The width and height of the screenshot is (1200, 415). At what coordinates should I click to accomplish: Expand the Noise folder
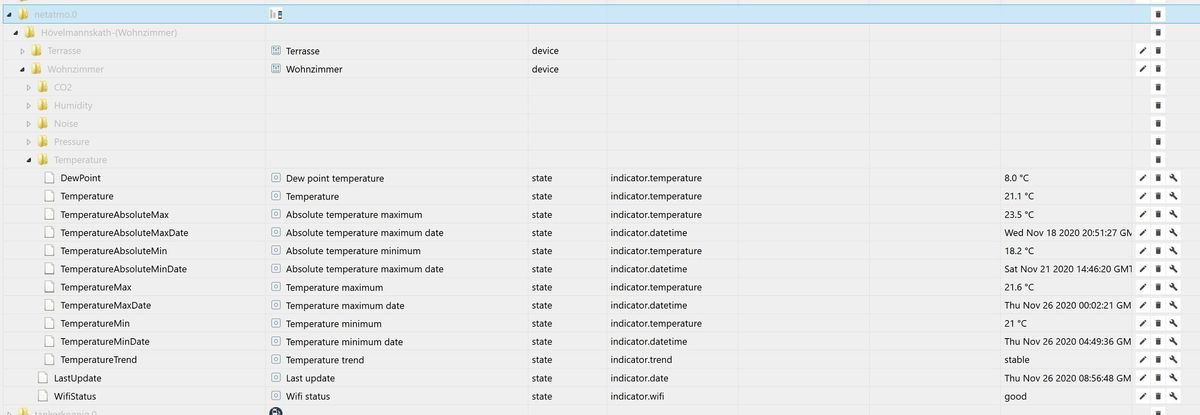[x=29, y=123]
